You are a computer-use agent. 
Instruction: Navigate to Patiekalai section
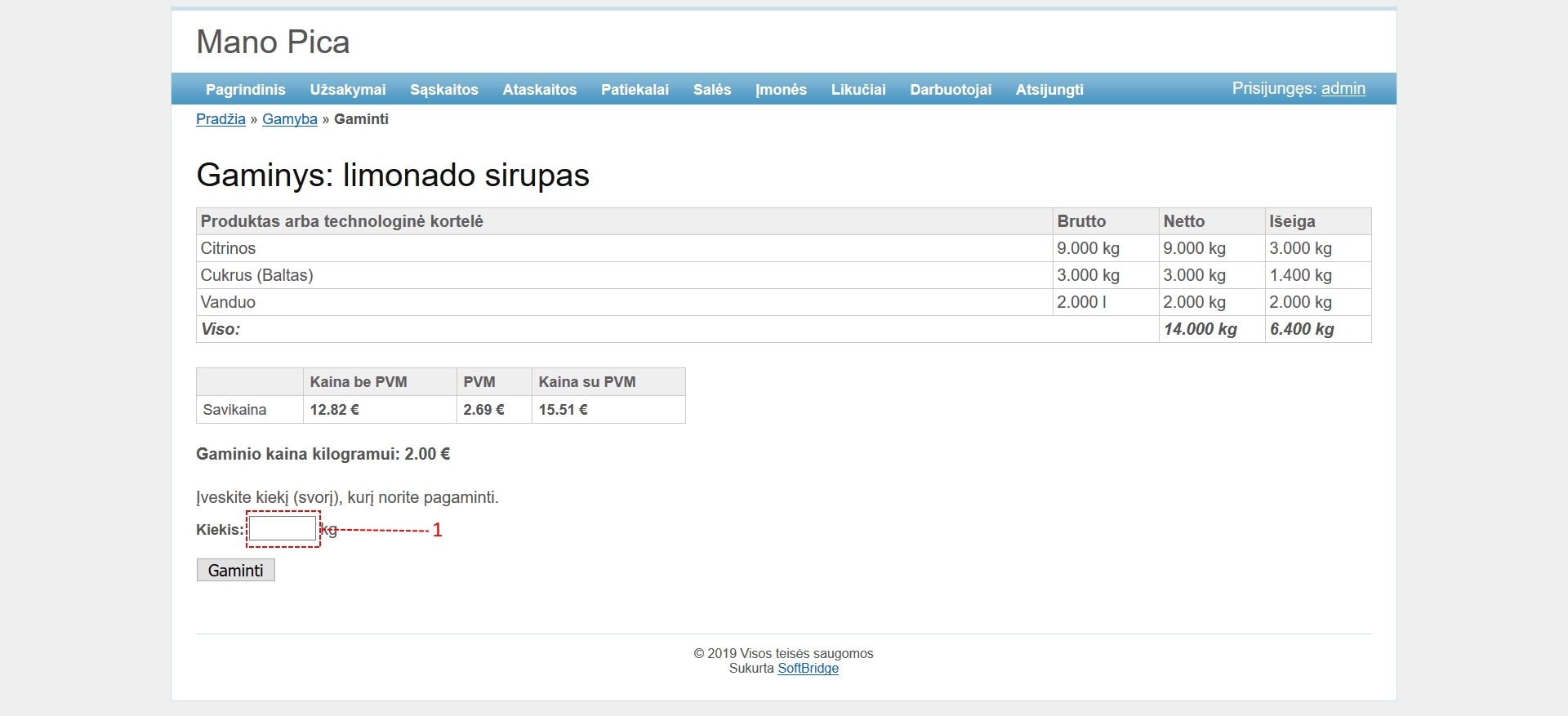coord(635,90)
